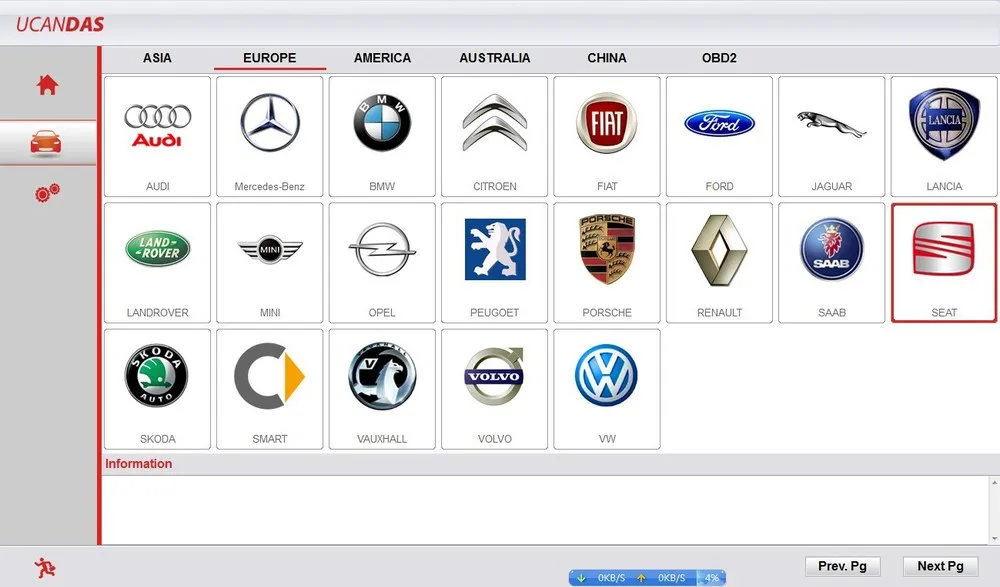Viewport: 1000px width, 587px height.
Task: Open the Smart brand tile
Action: (270, 389)
